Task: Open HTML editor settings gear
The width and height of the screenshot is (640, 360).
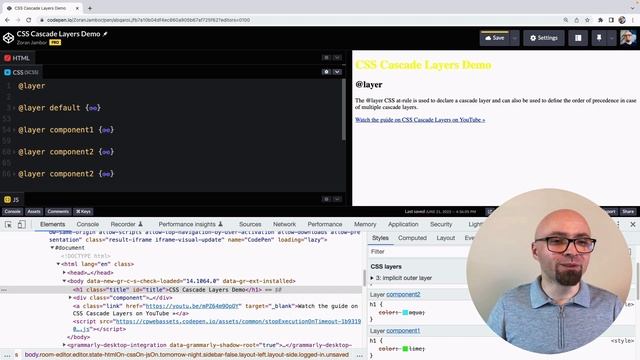Action: pyautogui.click(x=326, y=58)
